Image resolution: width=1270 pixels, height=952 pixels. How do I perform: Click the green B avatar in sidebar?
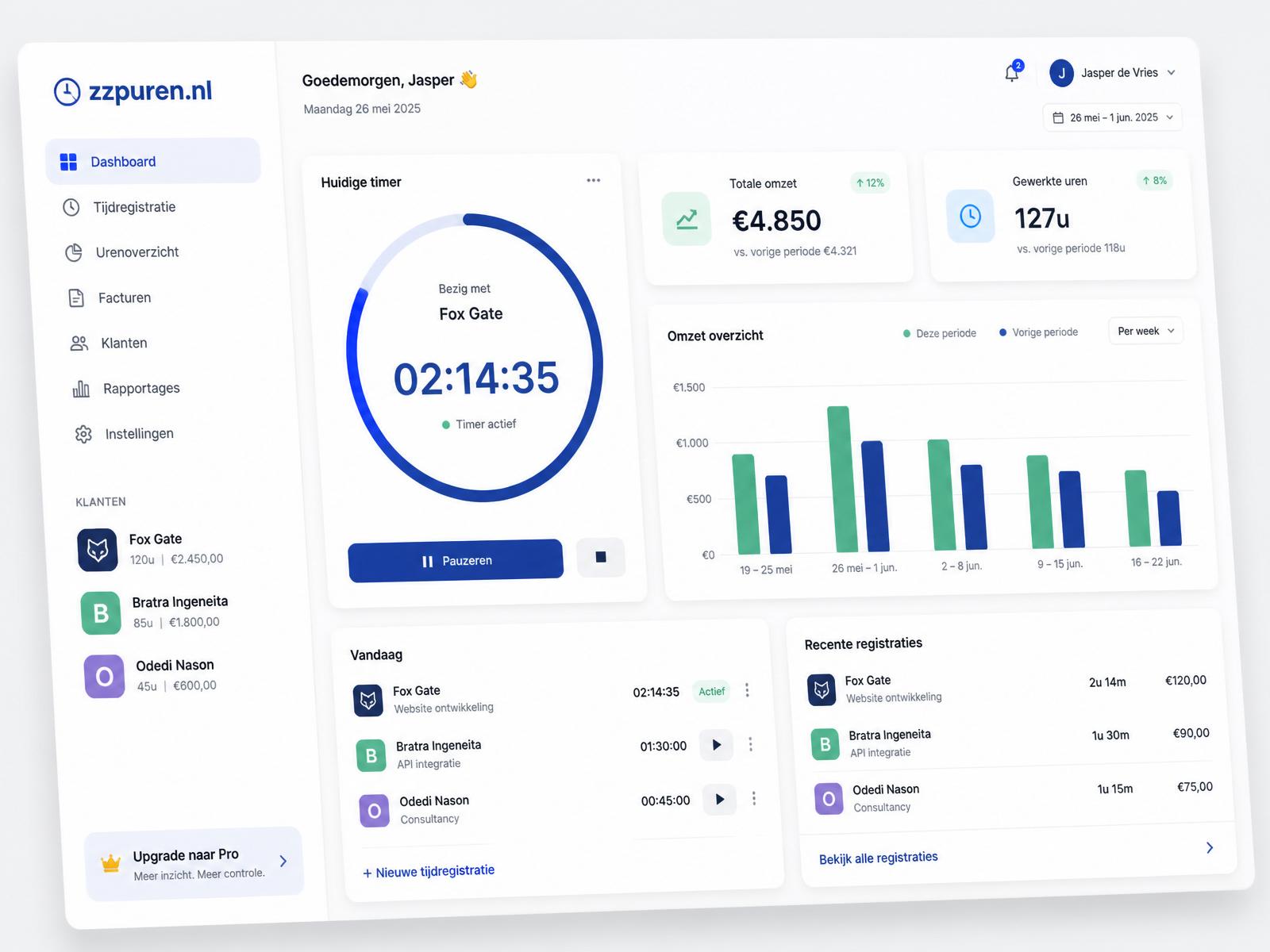101,613
